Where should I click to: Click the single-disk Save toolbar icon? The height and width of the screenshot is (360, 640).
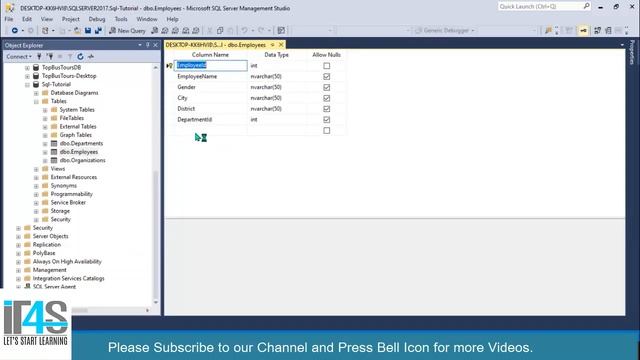(x=88, y=31)
